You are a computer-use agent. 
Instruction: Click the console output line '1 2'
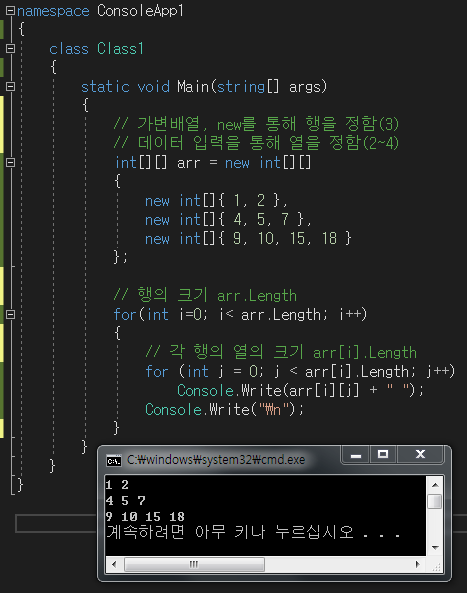[x=117, y=485]
